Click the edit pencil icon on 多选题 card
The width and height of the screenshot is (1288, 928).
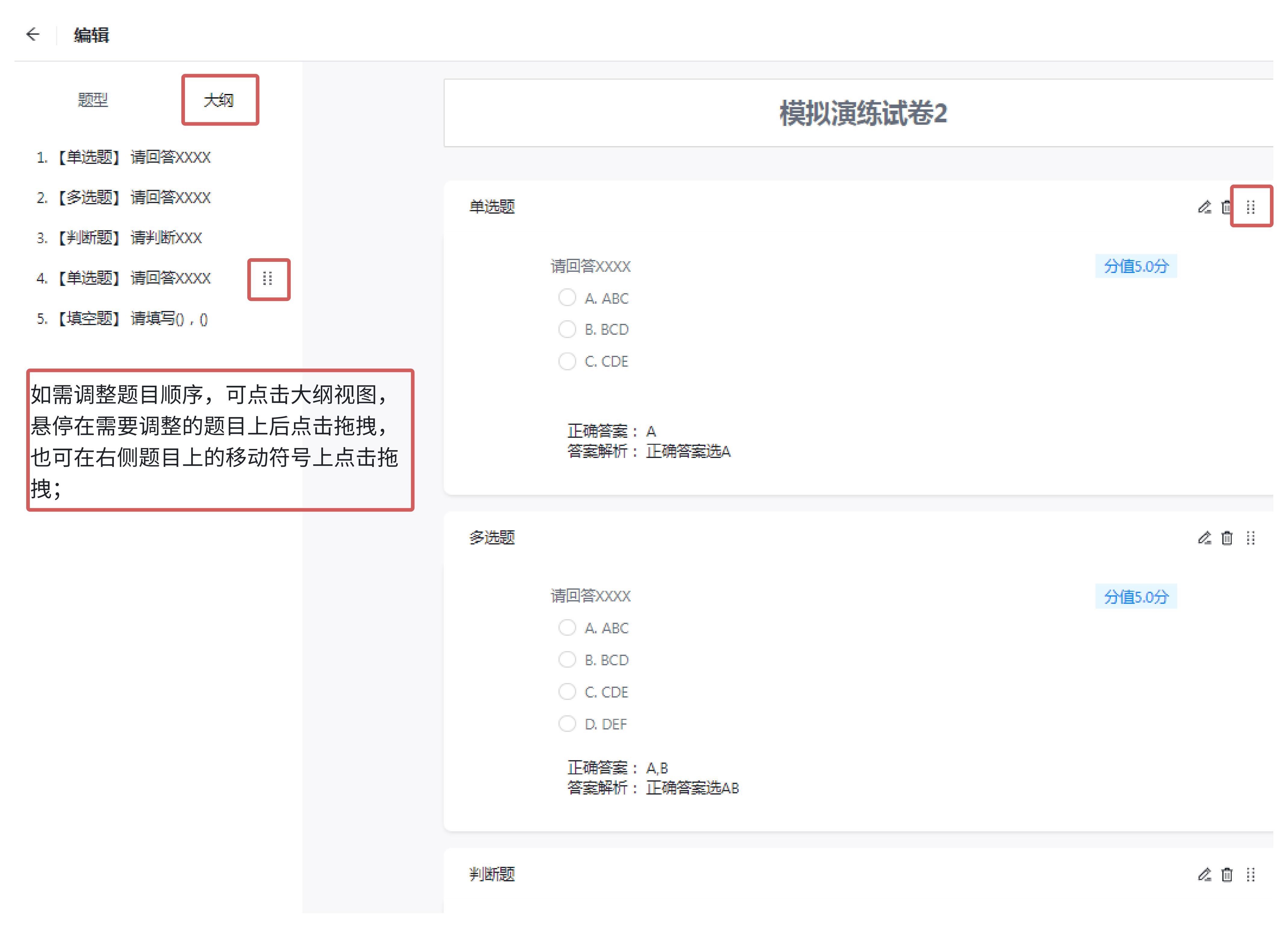tap(1204, 538)
